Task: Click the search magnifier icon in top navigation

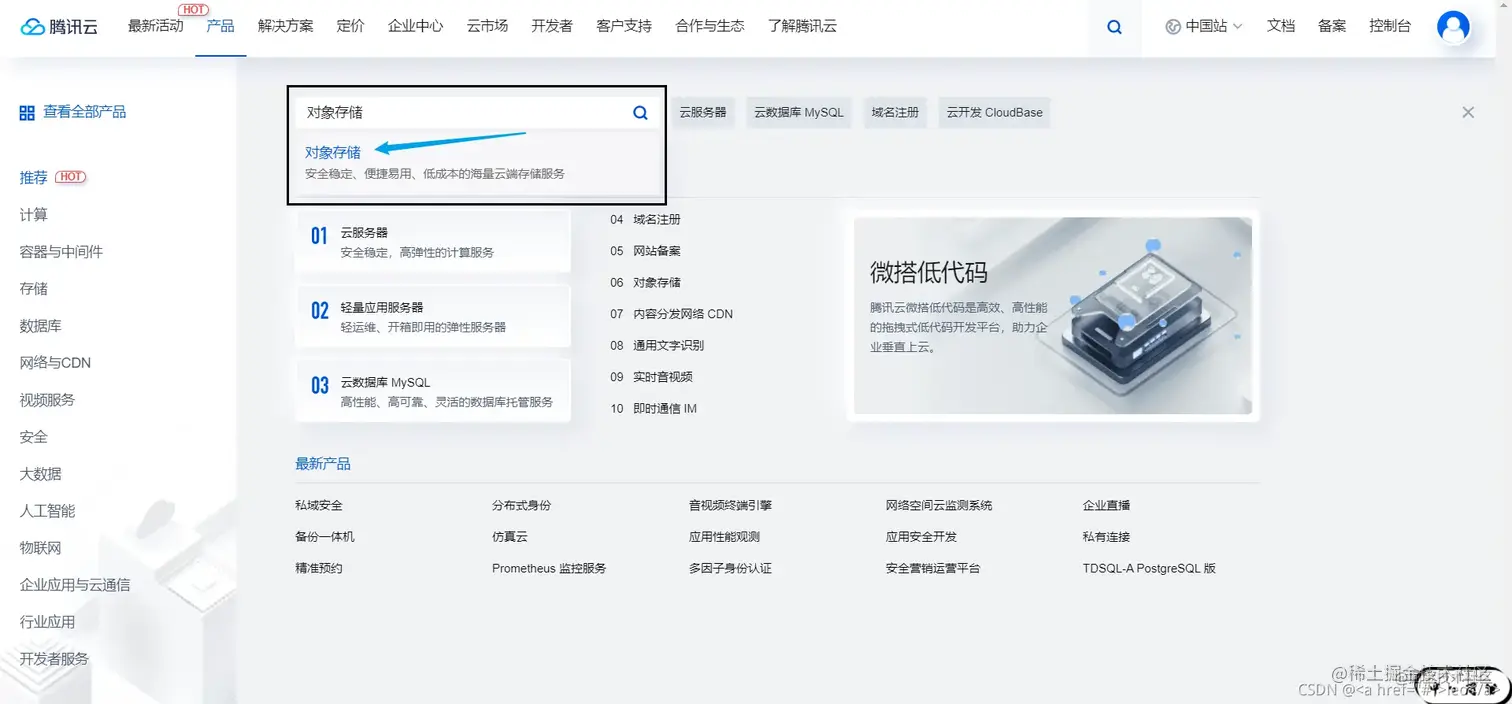Action: click(1114, 27)
